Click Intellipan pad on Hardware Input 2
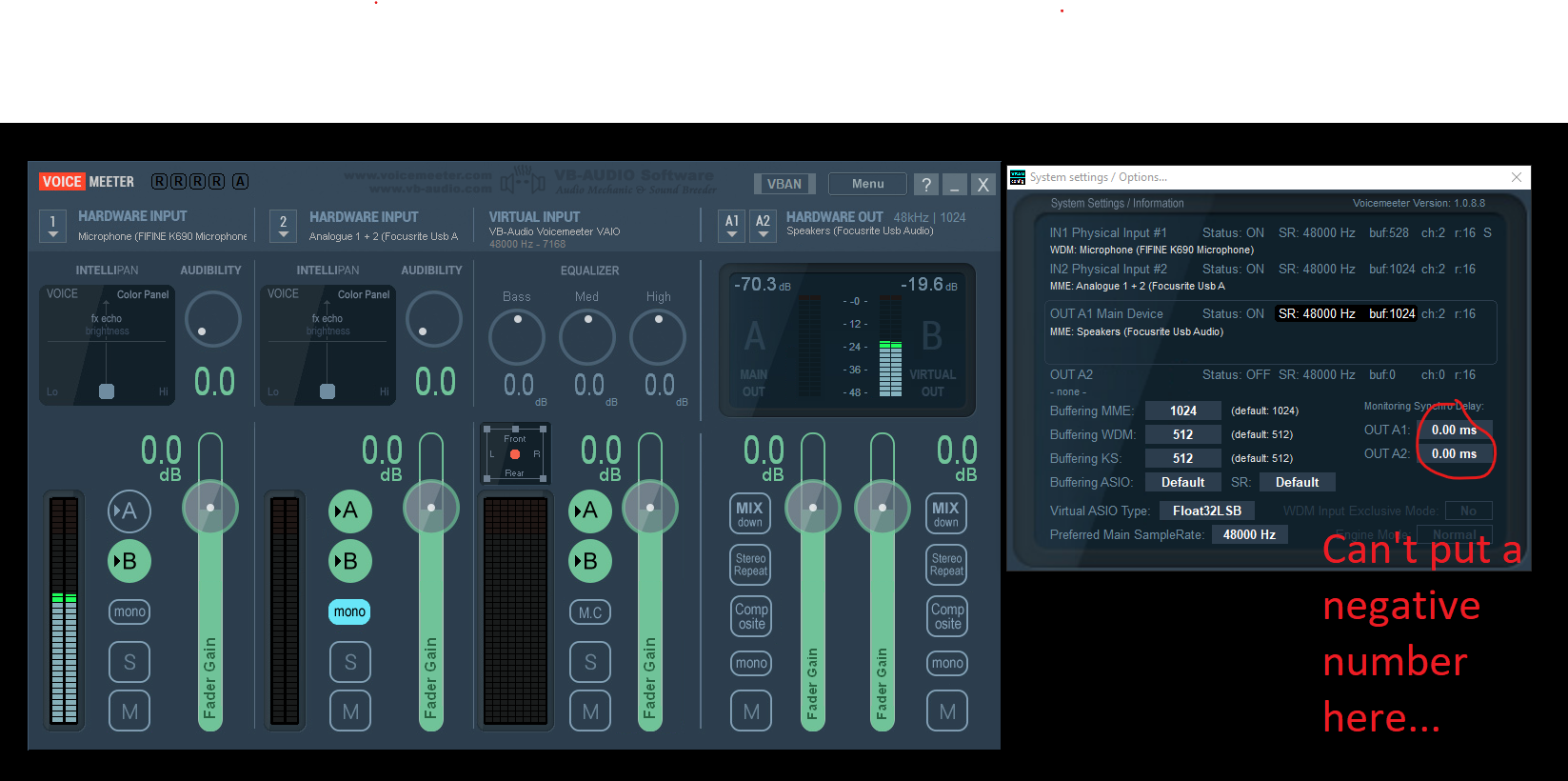 [327, 345]
